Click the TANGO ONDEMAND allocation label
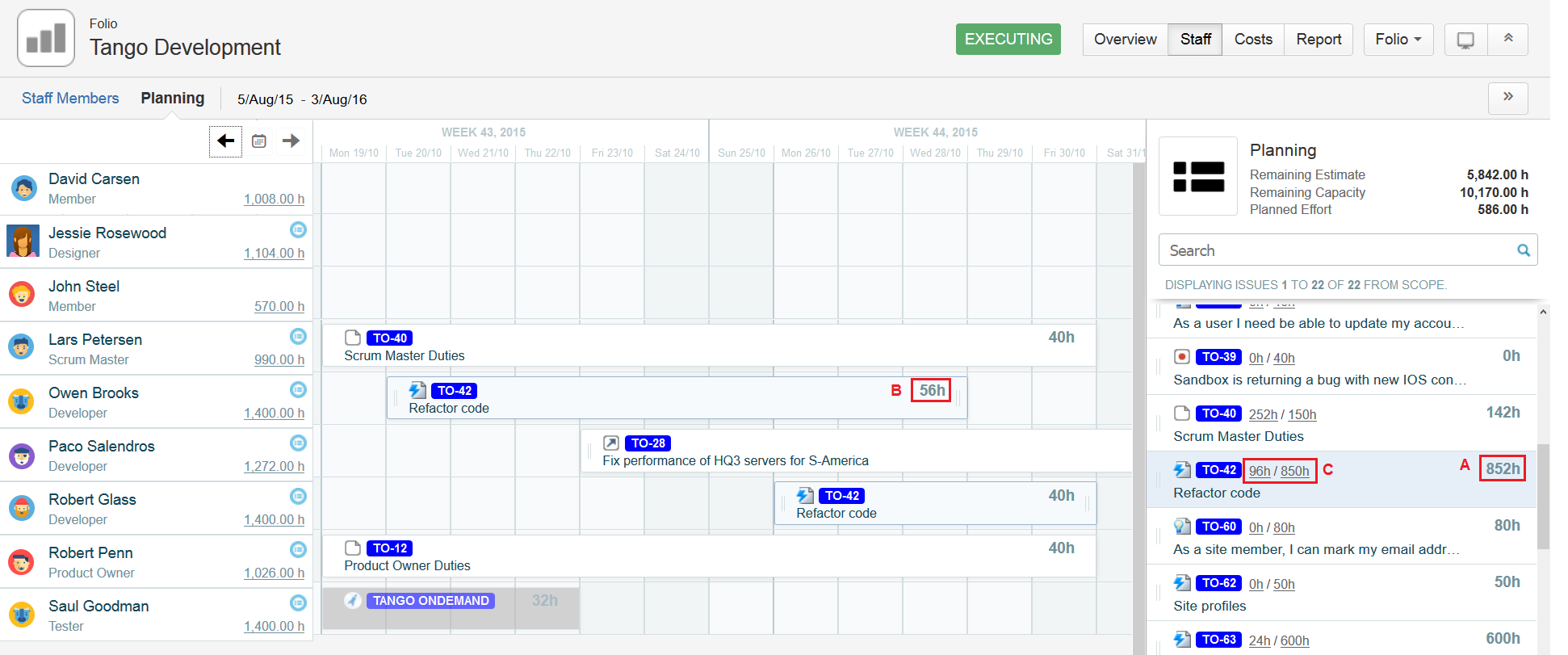 point(431,601)
